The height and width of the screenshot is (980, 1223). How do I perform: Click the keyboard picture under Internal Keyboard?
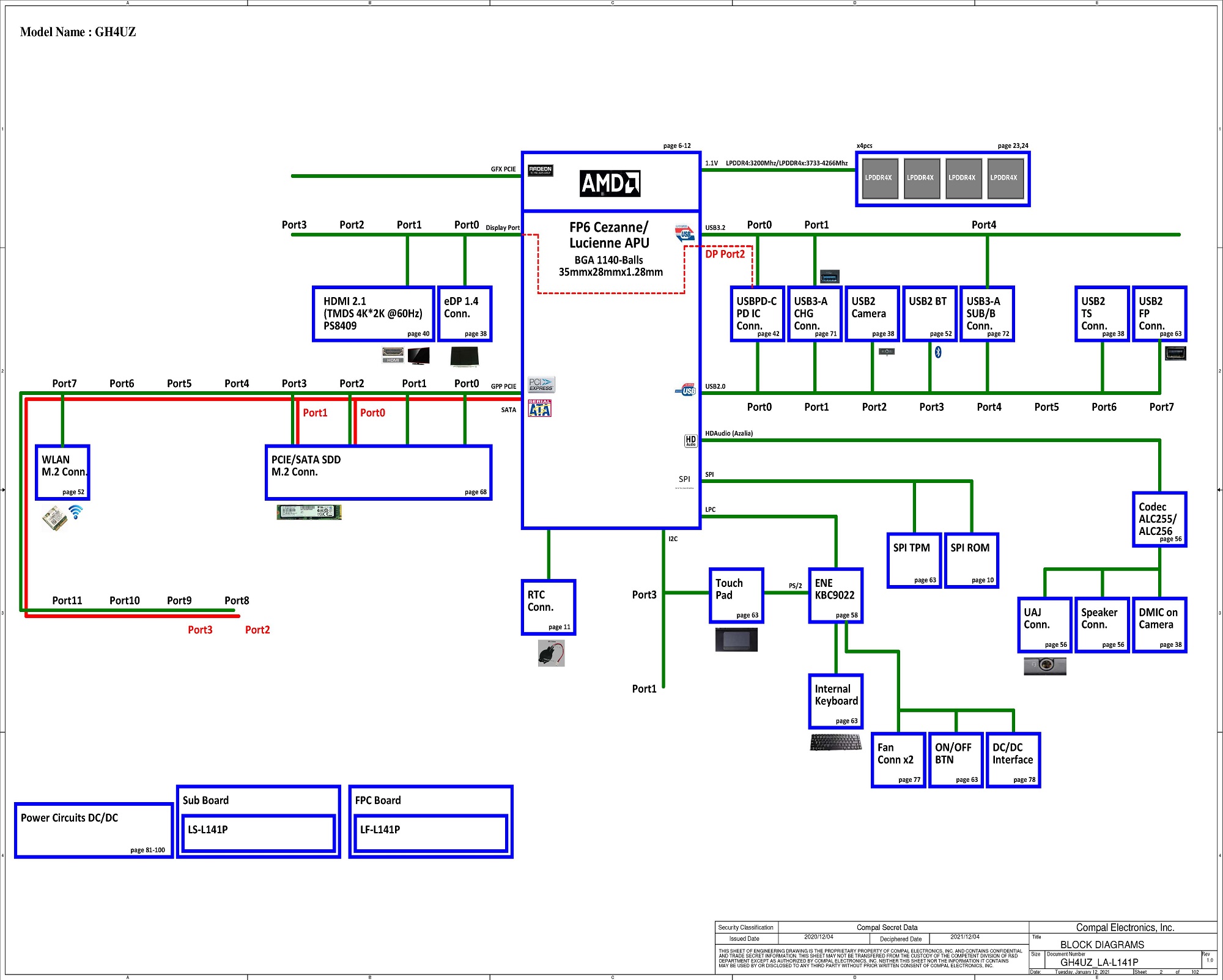tap(835, 743)
